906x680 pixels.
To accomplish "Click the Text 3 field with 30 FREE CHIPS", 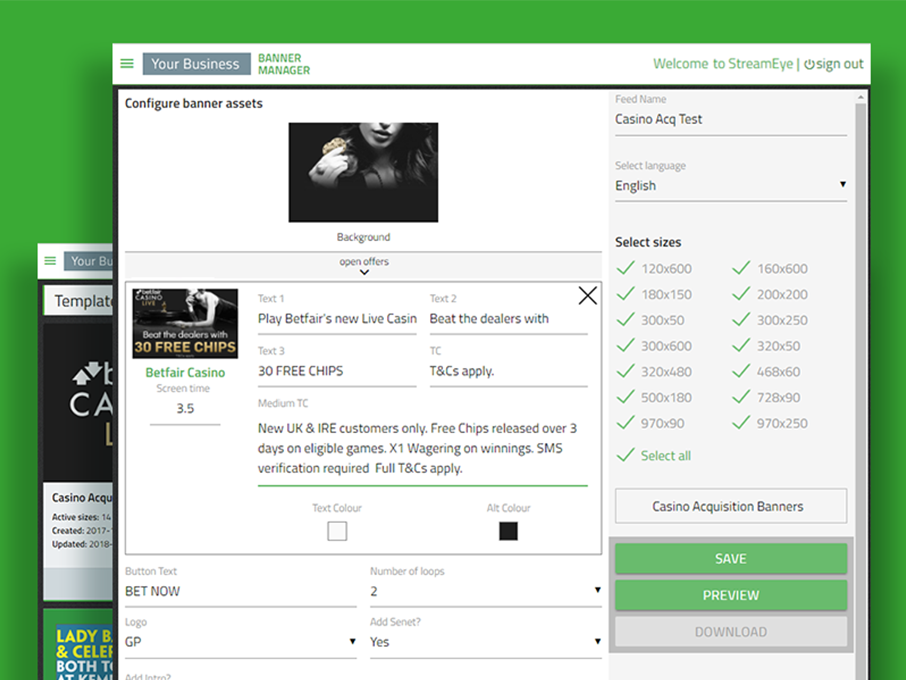I will [337, 371].
